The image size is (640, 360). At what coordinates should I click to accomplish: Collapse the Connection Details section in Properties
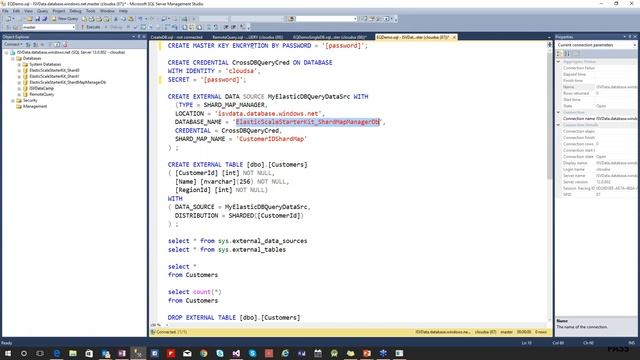click(559, 125)
